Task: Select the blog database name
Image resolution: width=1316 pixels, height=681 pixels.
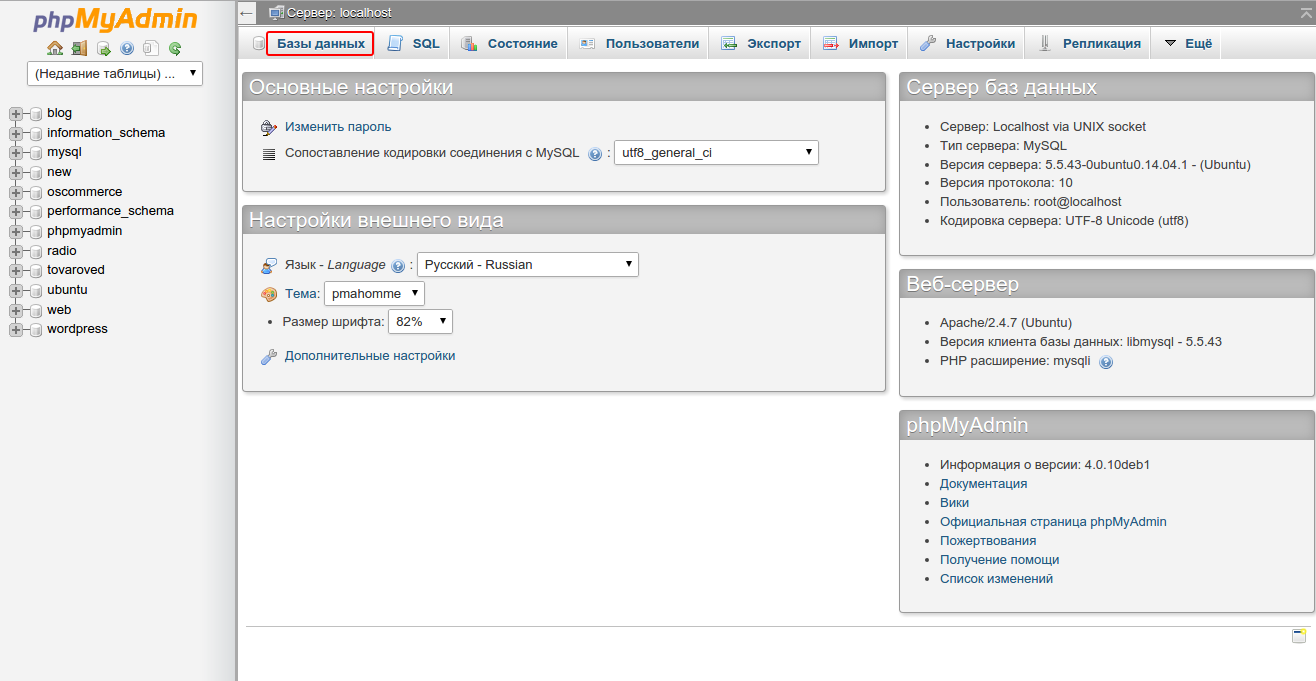Action: click(59, 113)
